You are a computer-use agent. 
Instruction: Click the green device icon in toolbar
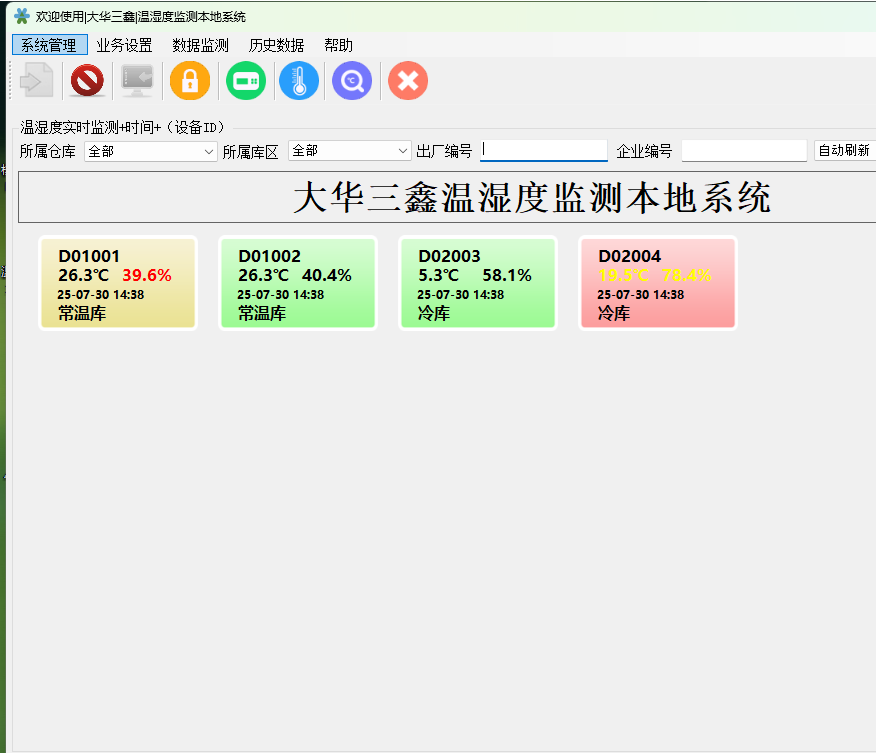[x=246, y=80]
